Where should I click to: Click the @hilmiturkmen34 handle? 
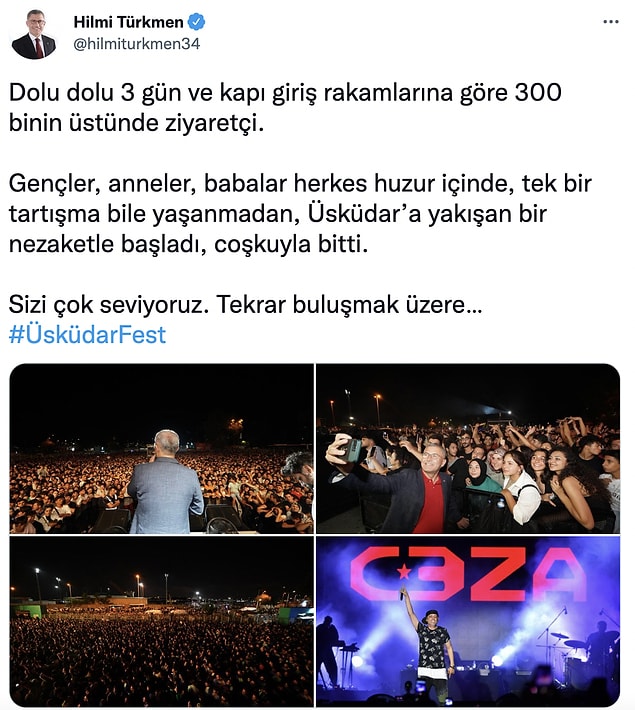(136, 44)
